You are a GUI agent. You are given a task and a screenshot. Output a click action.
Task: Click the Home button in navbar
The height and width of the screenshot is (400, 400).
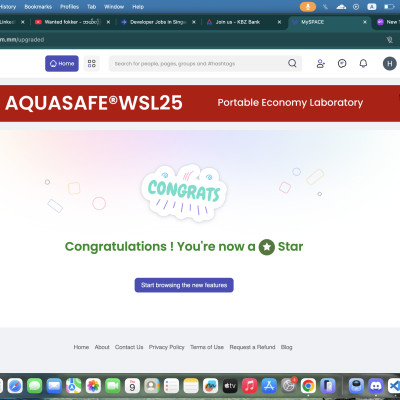[x=62, y=63]
